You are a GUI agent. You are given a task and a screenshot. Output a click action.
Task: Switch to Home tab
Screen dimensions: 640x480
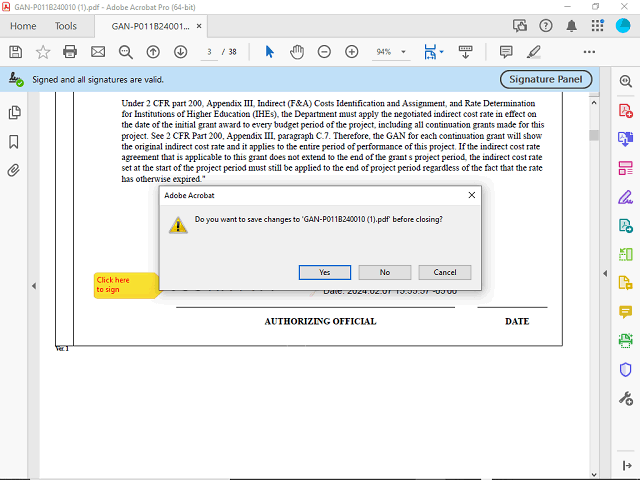23,26
